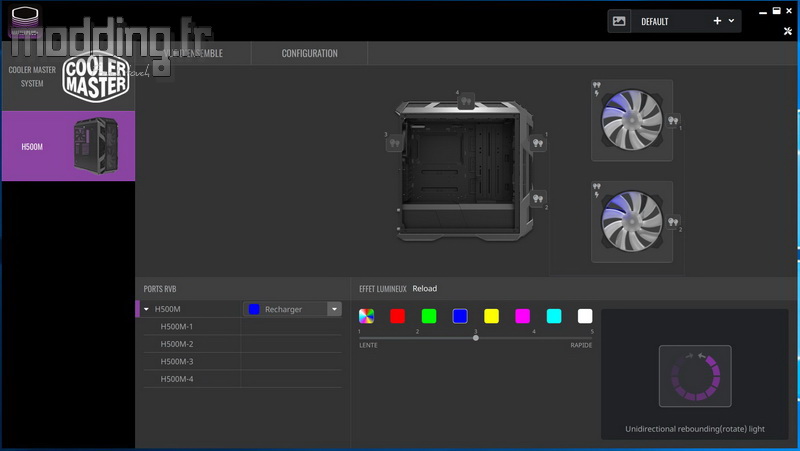800x451 pixels.
Task: Select the H500M-1 port row
Action: [x=242, y=327]
